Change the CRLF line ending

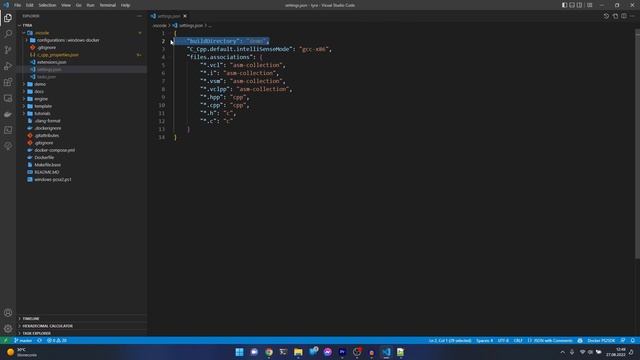tap(518, 340)
